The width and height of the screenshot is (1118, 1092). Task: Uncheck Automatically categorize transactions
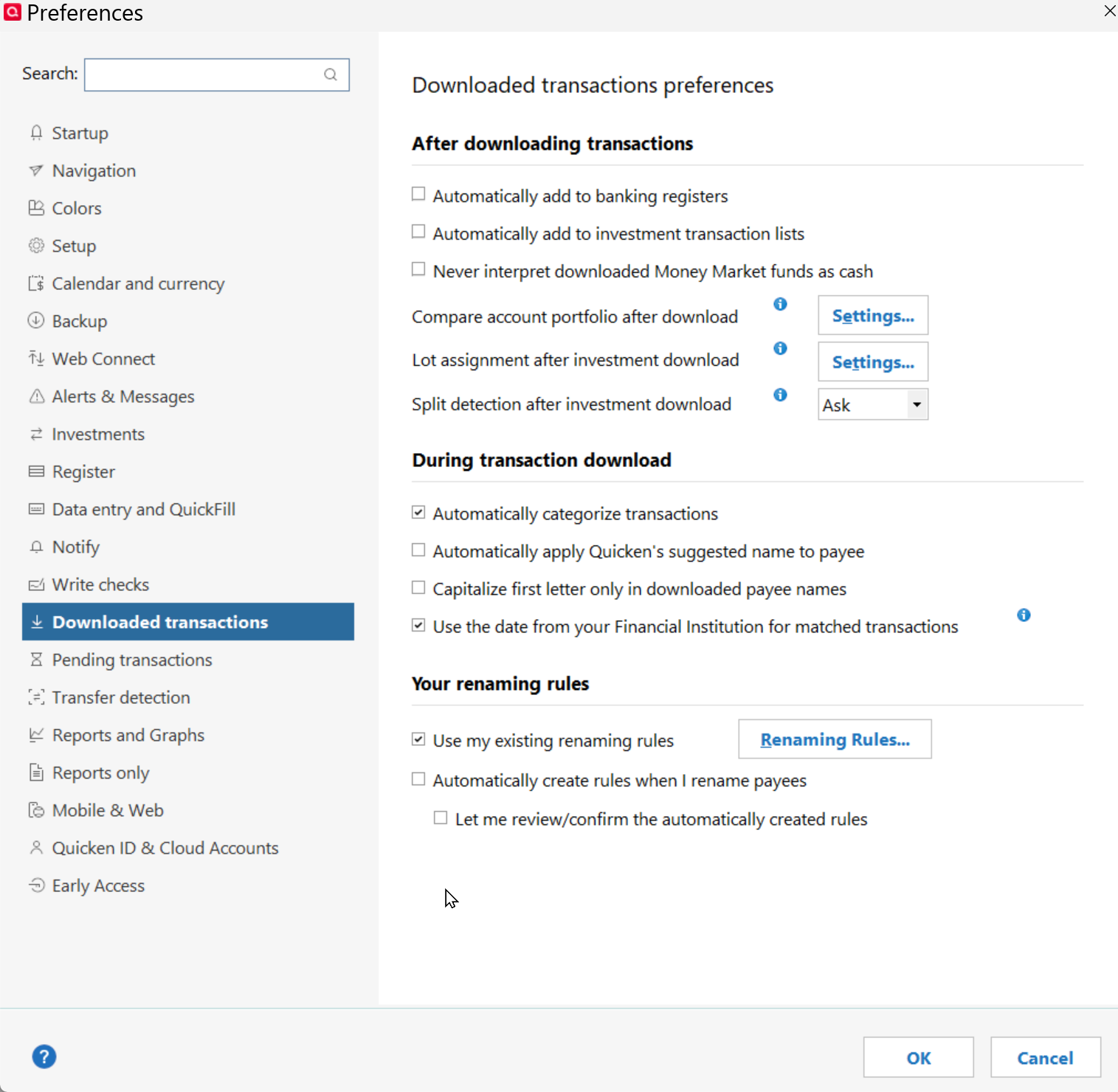point(418,512)
